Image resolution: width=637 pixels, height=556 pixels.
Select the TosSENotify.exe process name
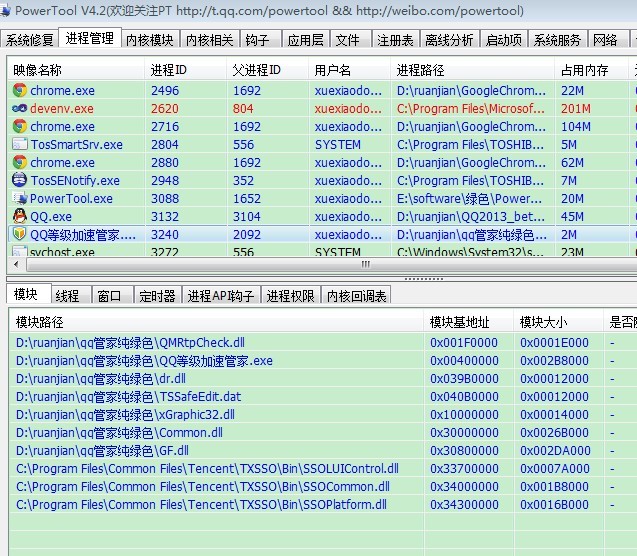pos(75,180)
